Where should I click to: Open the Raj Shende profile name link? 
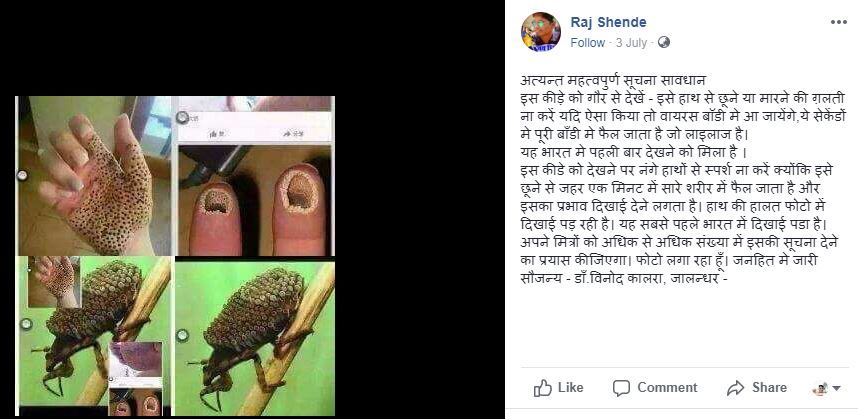(608, 22)
